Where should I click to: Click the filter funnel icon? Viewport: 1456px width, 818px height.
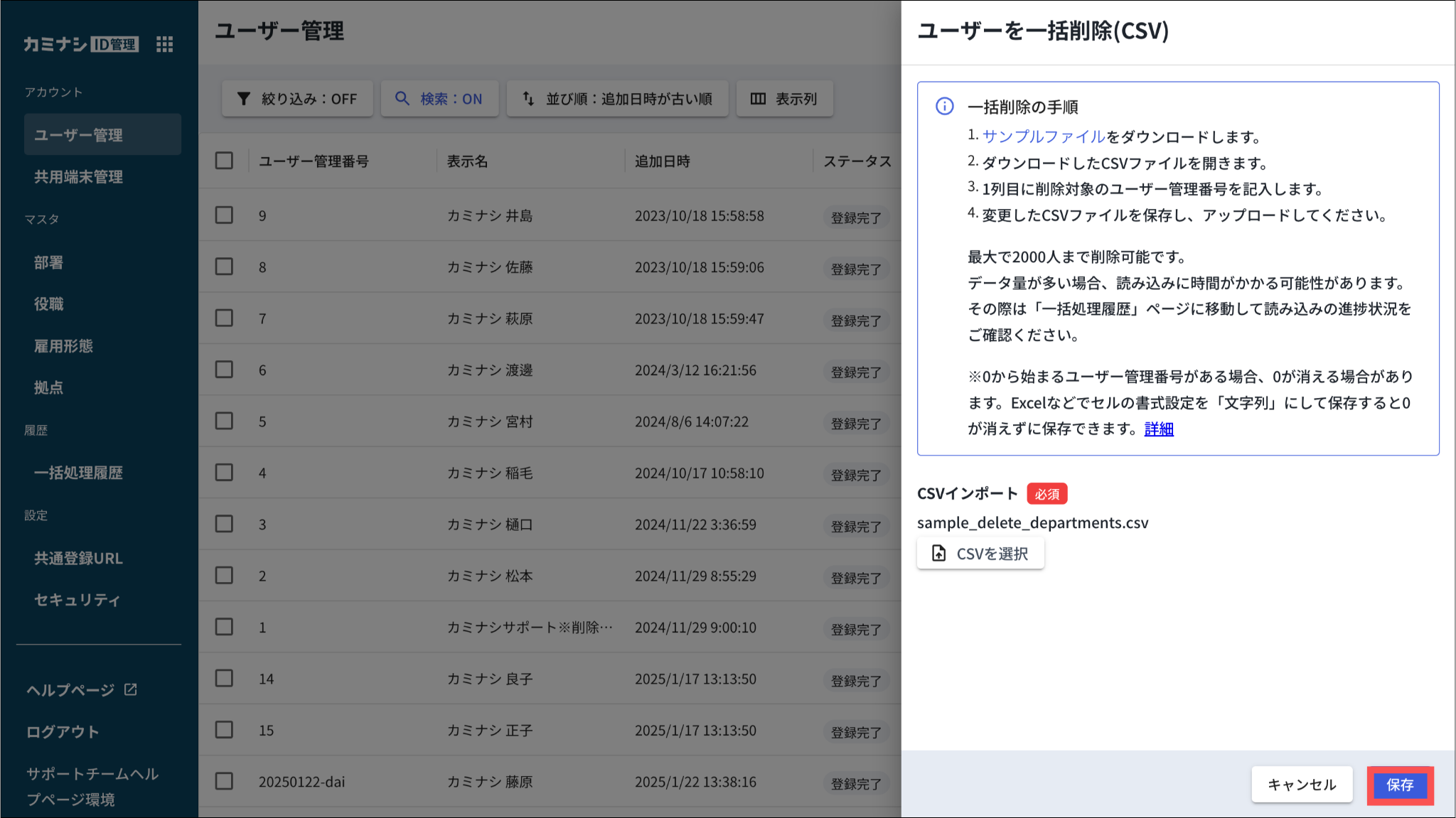(x=244, y=99)
